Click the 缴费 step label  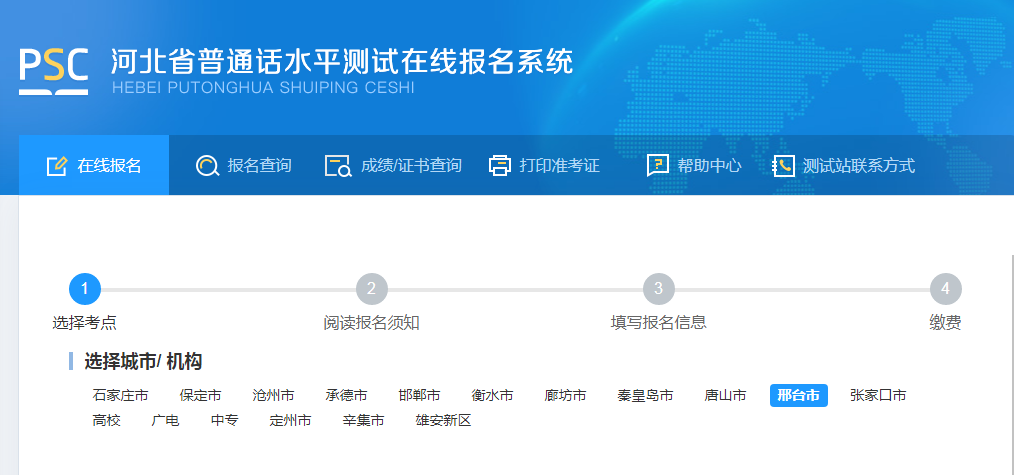pyautogui.click(x=945, y=322)
